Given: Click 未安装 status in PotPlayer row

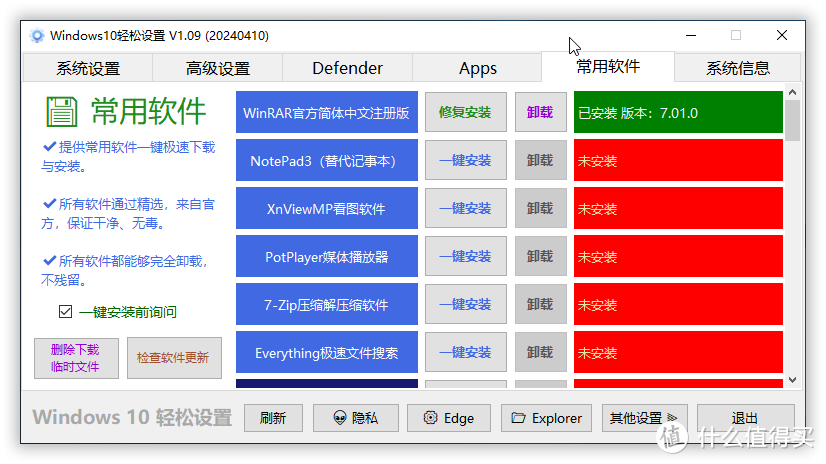Looking at the screenshot, I should pos(678,256).
